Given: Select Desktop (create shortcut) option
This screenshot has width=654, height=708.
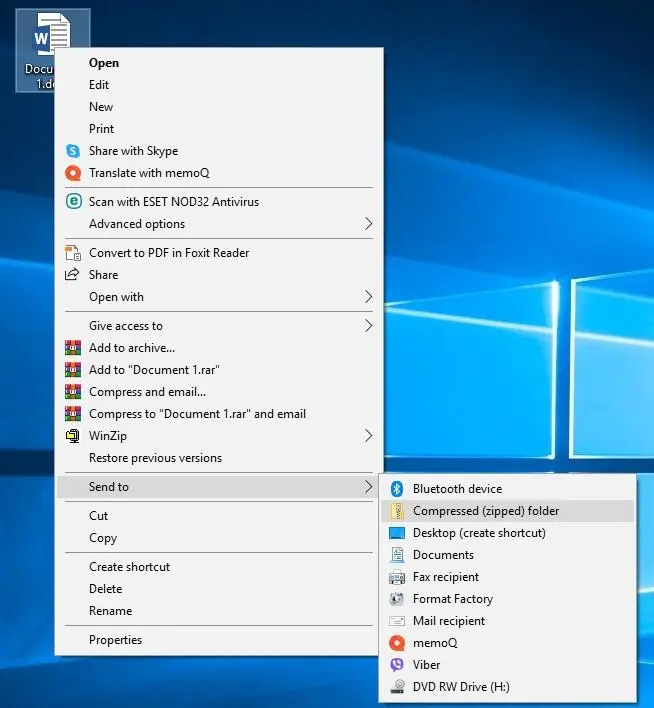Looking at the screenshot, I should coord(479,533).
